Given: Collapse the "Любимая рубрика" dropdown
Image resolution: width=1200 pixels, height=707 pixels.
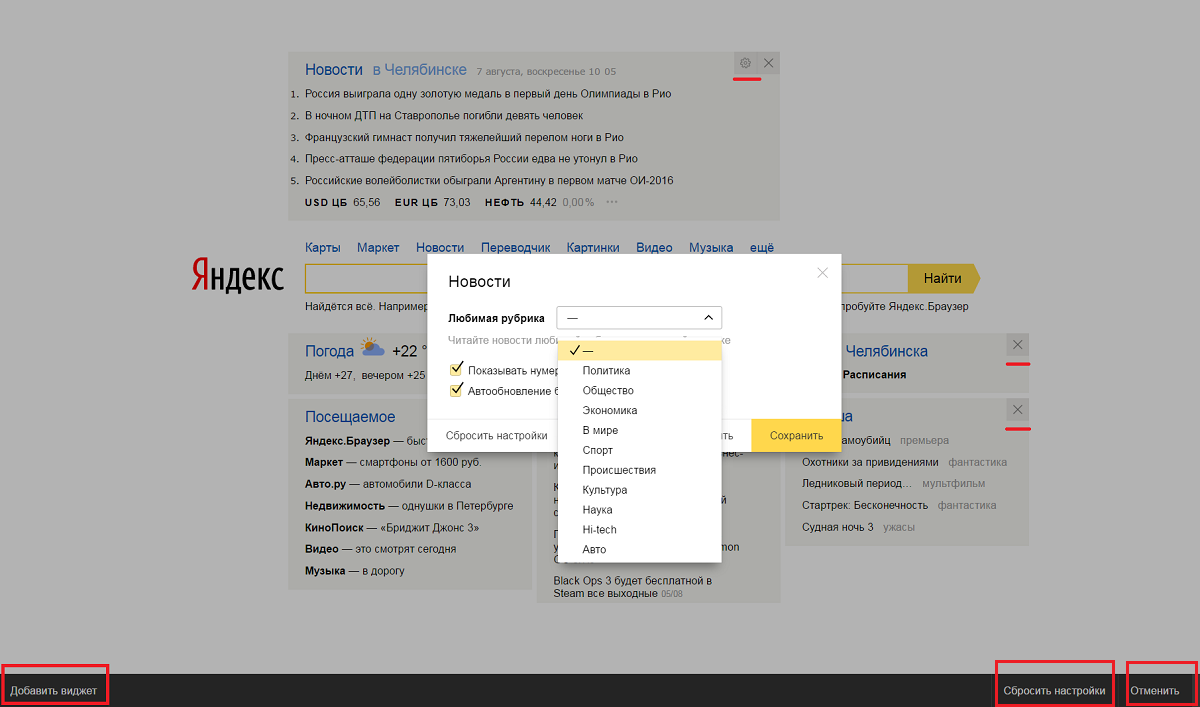Looking at the screenshot, I should coord(639,318).
